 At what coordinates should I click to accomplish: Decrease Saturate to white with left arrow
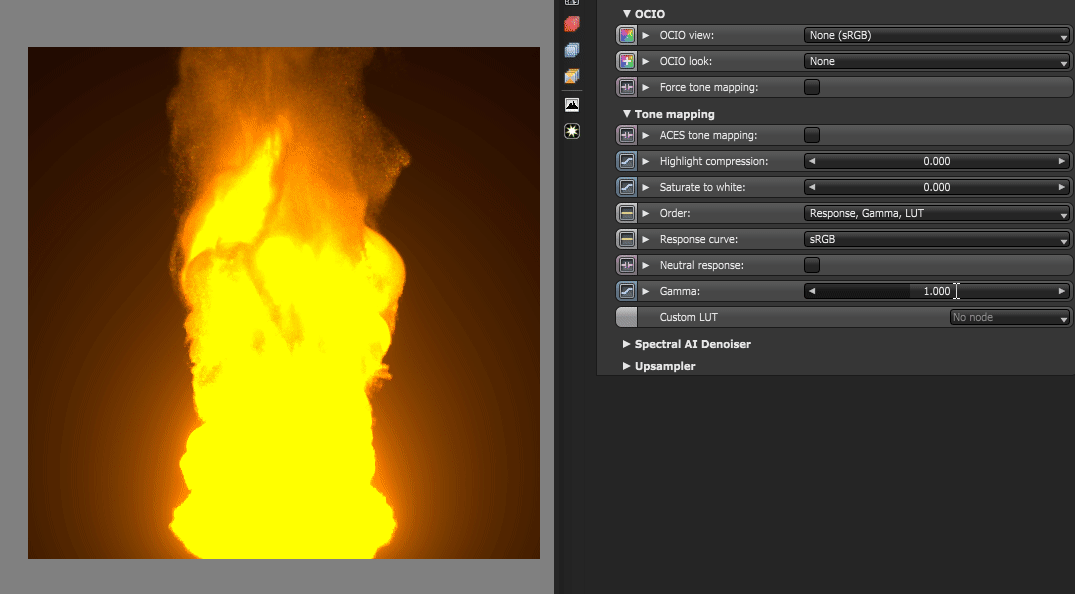click(x=812, y=187)
